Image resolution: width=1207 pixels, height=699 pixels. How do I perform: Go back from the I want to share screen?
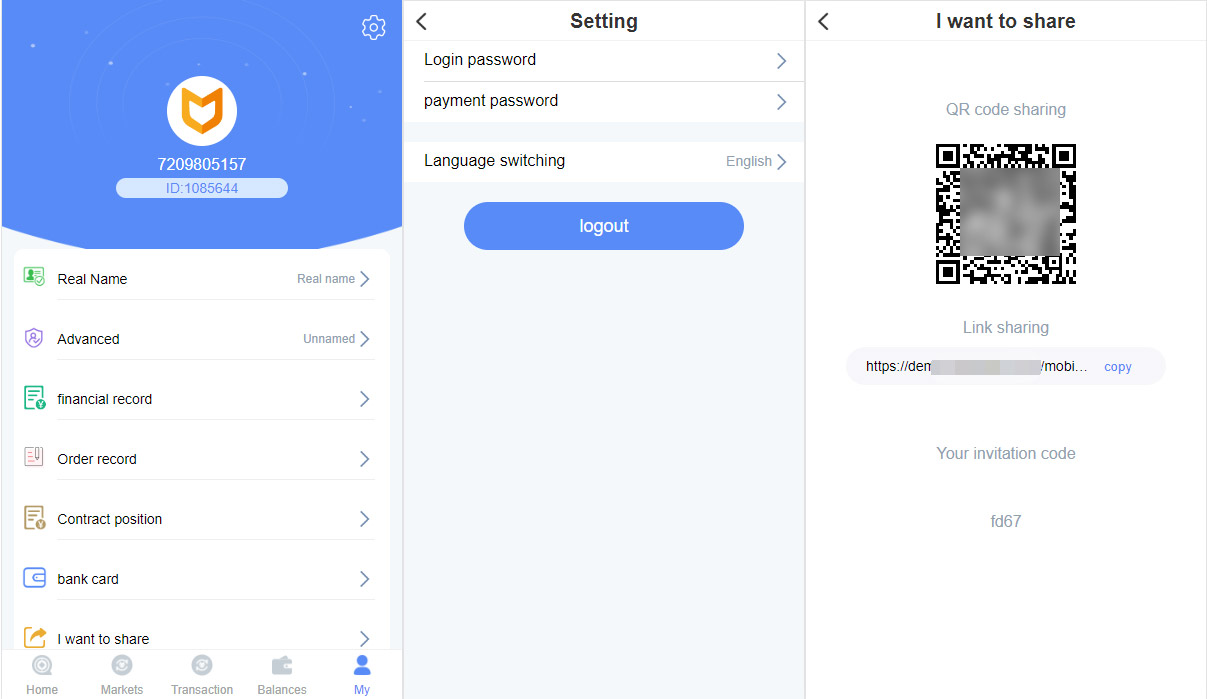[x=823, y=21]
